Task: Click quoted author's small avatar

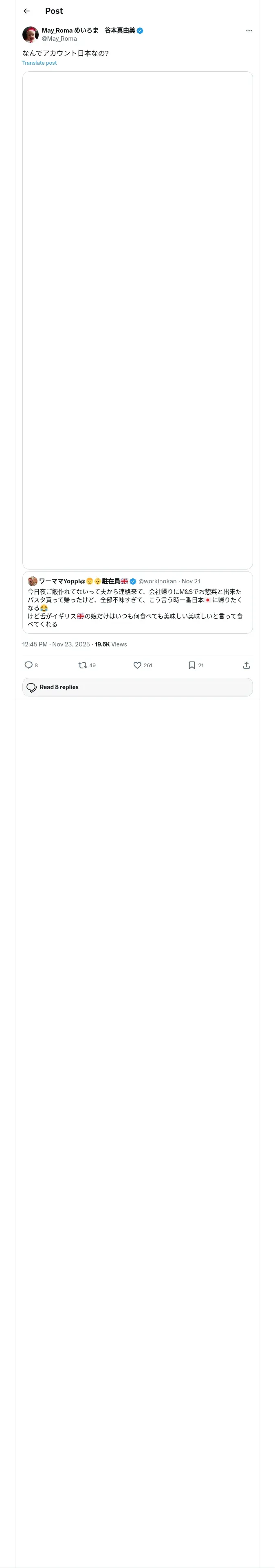Action: click(x=33, y=581)
